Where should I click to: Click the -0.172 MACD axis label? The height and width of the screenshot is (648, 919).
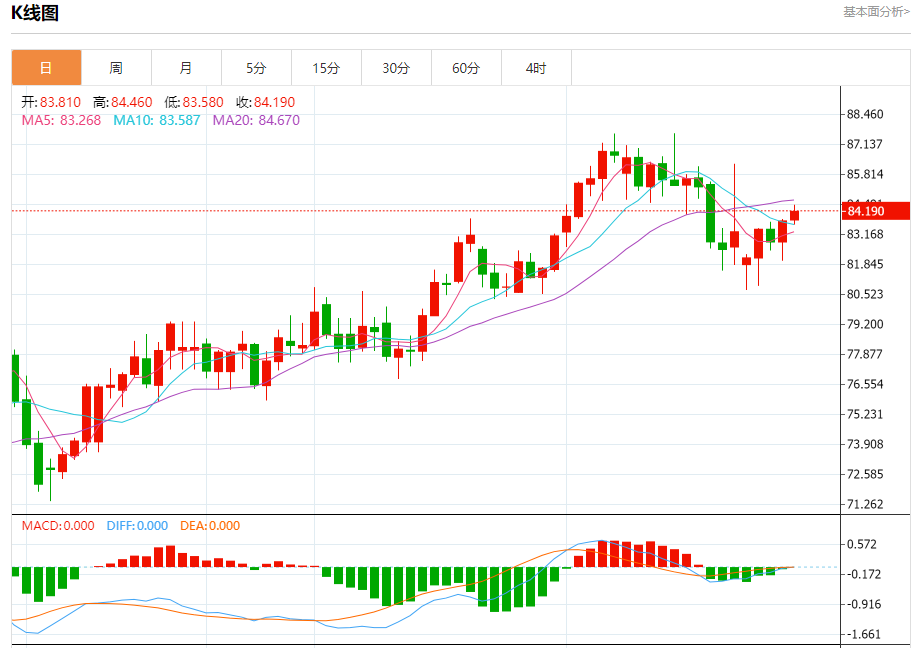coord(862,574)
